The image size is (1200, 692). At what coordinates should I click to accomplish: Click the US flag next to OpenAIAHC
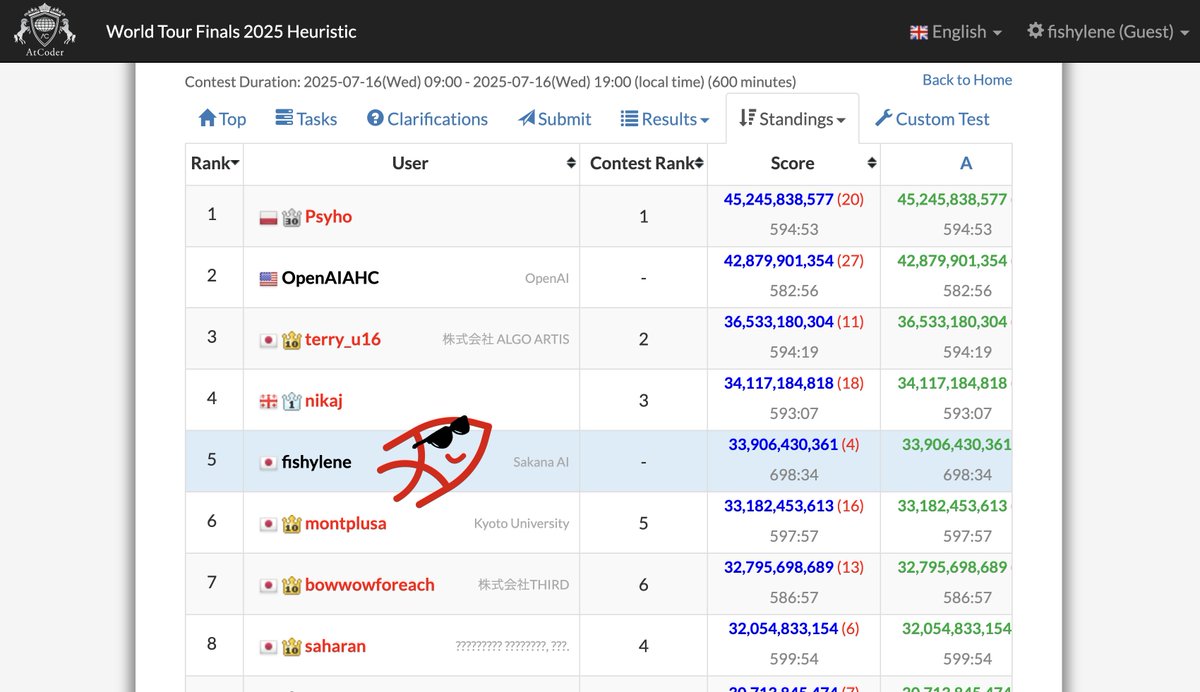pos(268,278)
